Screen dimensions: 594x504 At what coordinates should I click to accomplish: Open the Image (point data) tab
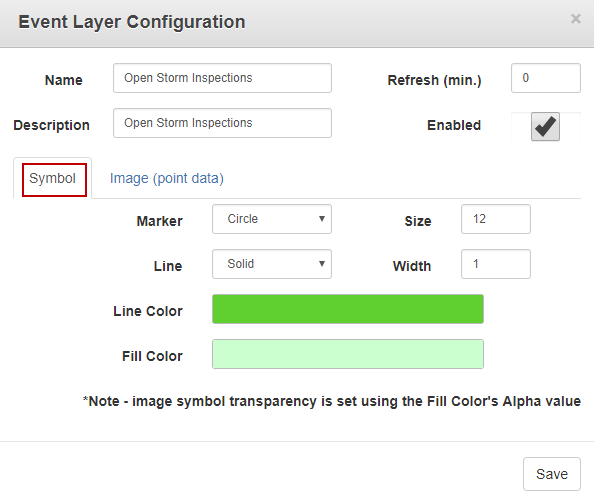tap(167, 178)
